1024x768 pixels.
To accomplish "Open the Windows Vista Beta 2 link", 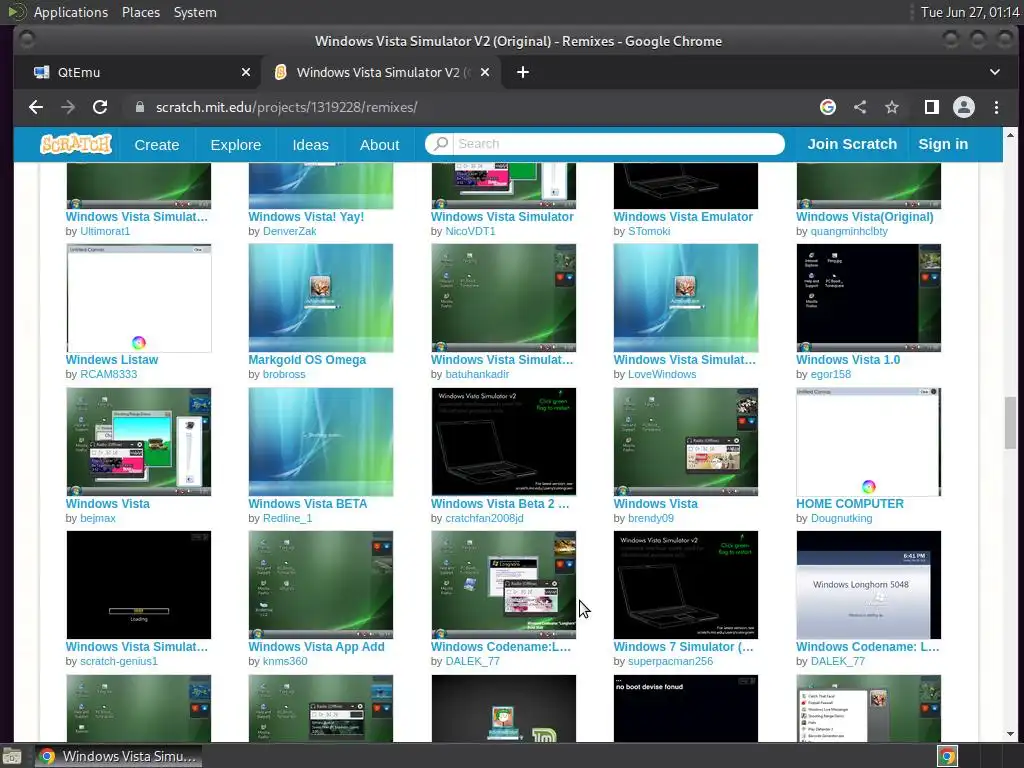I will pos(500,504).
